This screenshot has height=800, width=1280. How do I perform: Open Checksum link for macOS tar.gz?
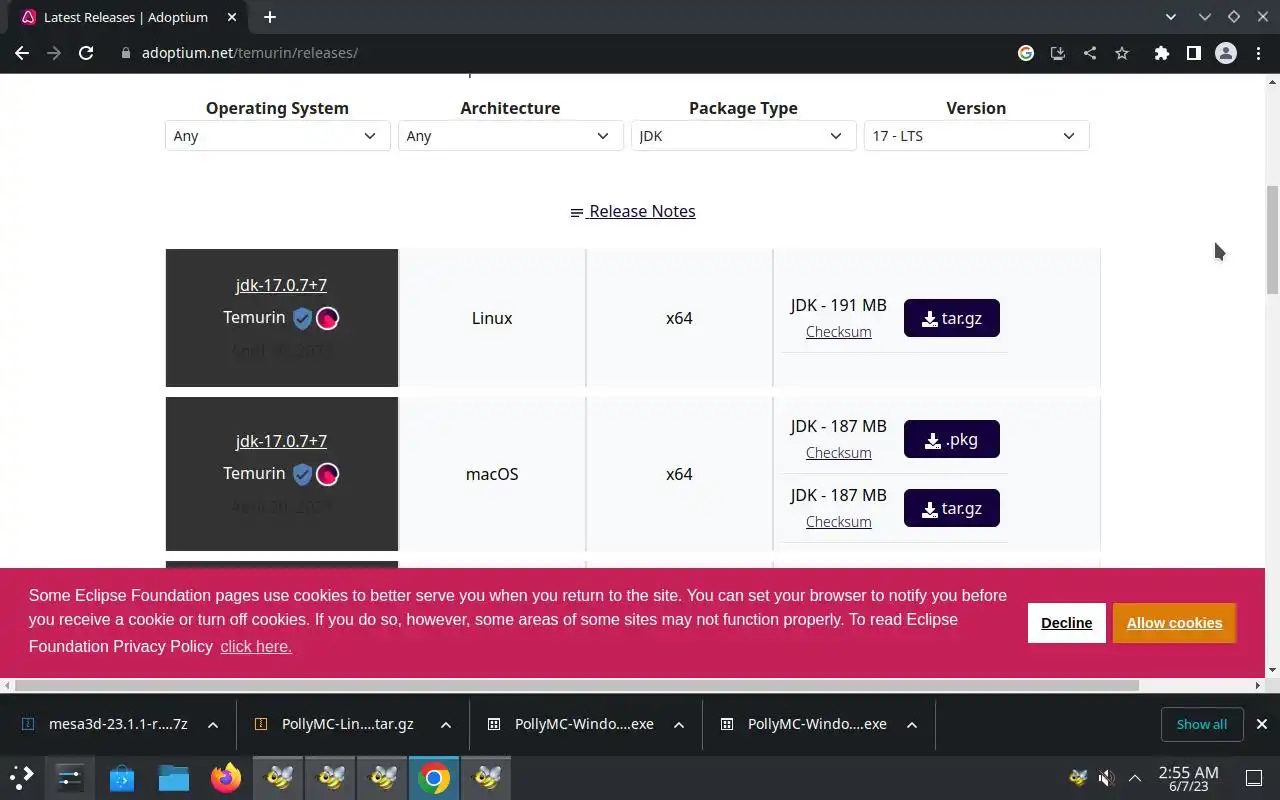[838, 522]
